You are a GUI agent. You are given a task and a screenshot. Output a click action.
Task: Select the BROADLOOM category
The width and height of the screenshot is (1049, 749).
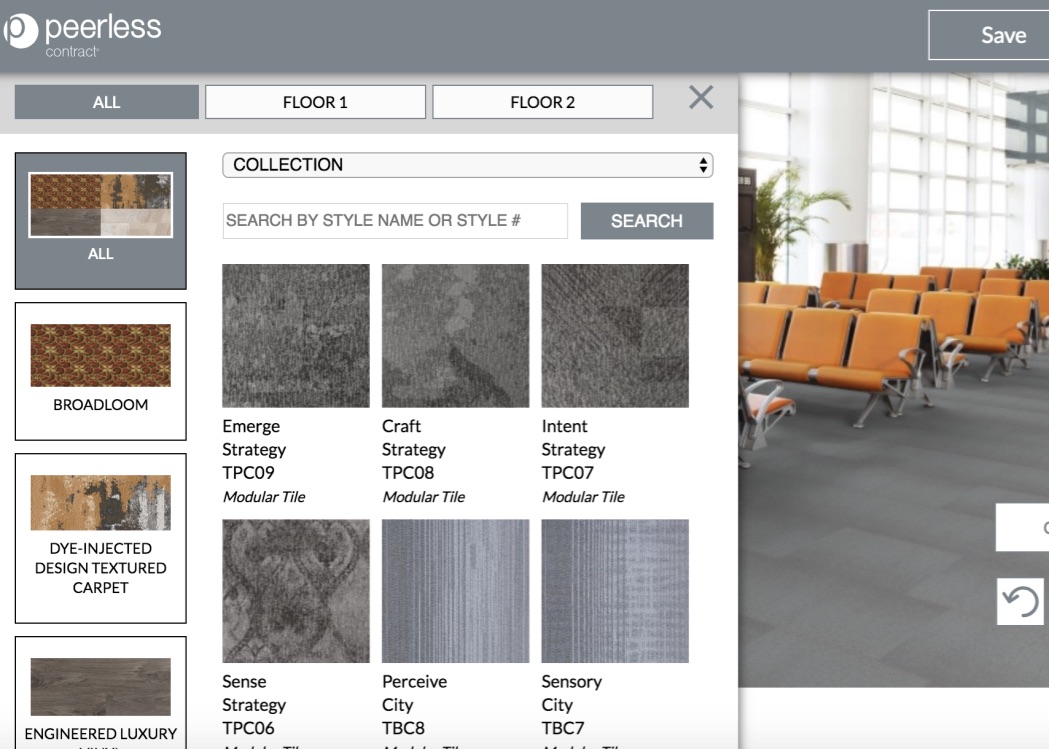[101, 370]
